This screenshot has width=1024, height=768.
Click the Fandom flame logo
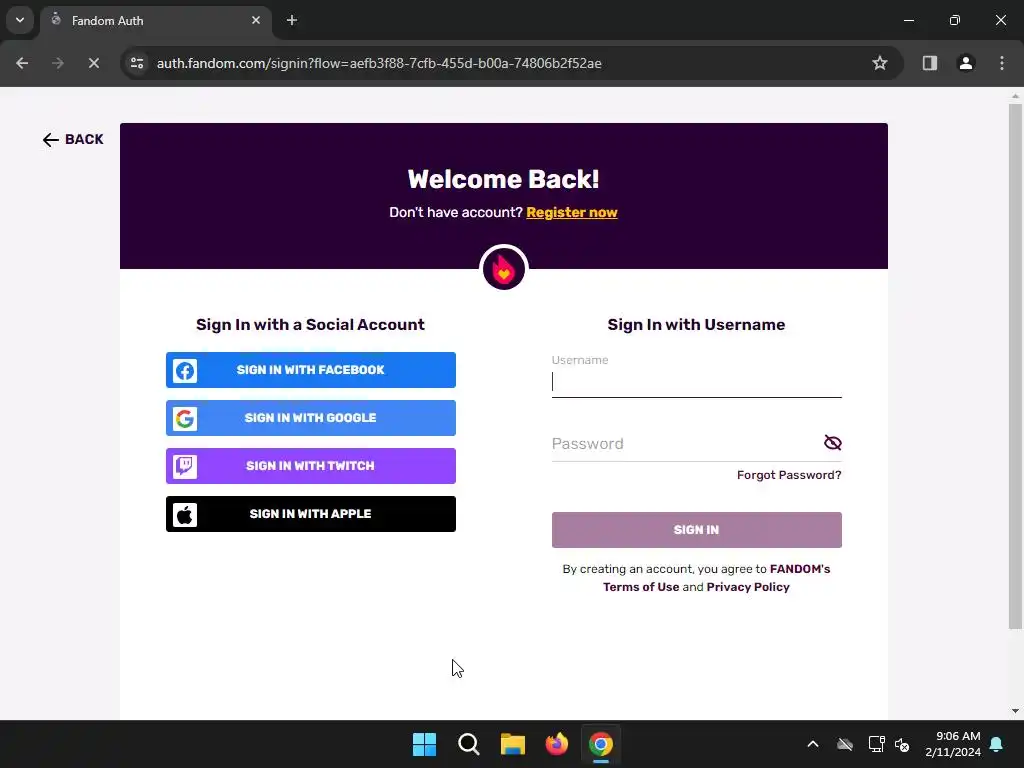[x=504, y=268]
